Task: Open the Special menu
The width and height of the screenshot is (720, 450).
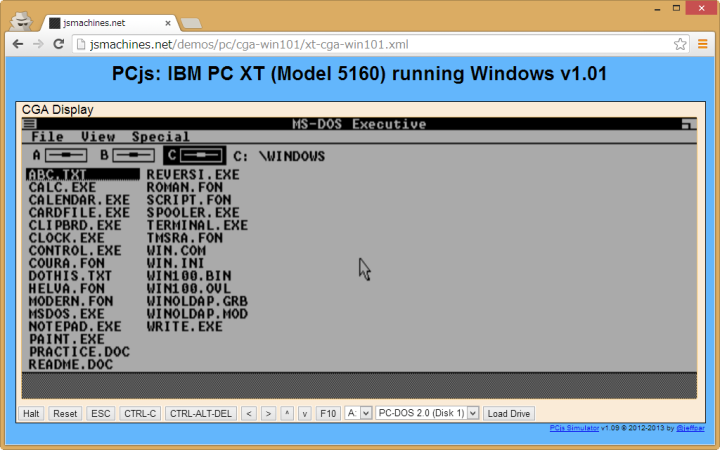Action: [160, 137]
